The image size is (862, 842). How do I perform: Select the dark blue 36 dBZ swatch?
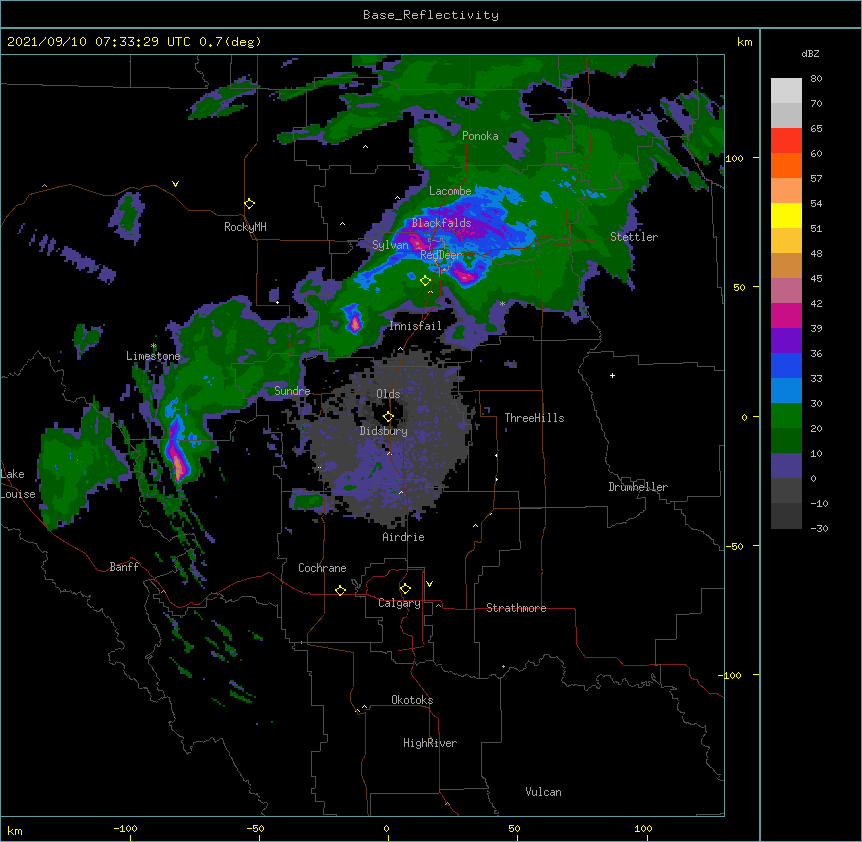tap(786, 365)
